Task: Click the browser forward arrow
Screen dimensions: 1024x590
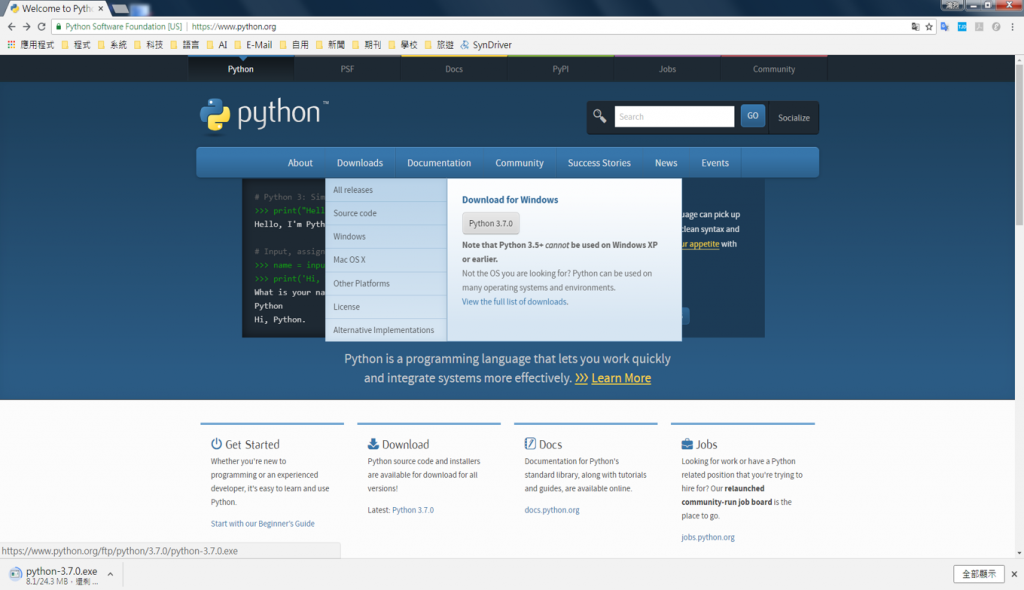Action: point(26,27)
